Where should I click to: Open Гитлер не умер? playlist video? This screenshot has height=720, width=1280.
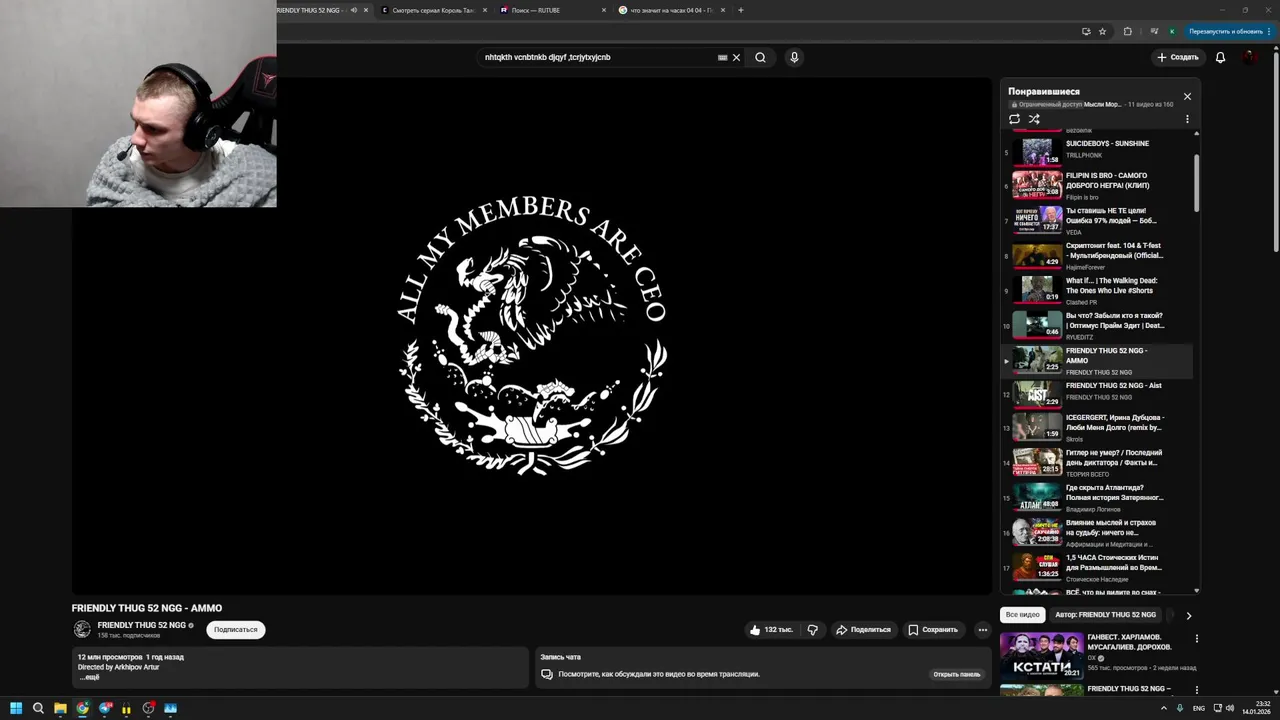(x=1097, y=463)
